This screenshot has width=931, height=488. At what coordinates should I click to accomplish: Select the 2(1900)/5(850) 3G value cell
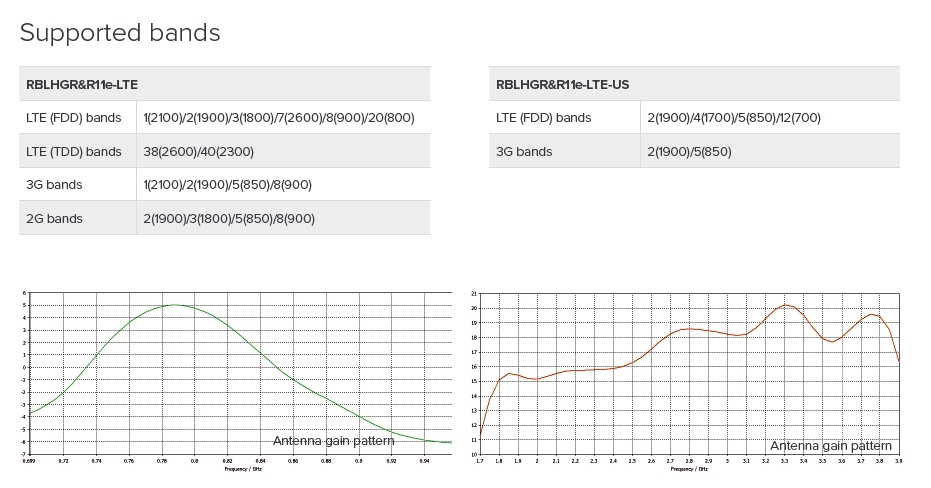tap(689, 152)
